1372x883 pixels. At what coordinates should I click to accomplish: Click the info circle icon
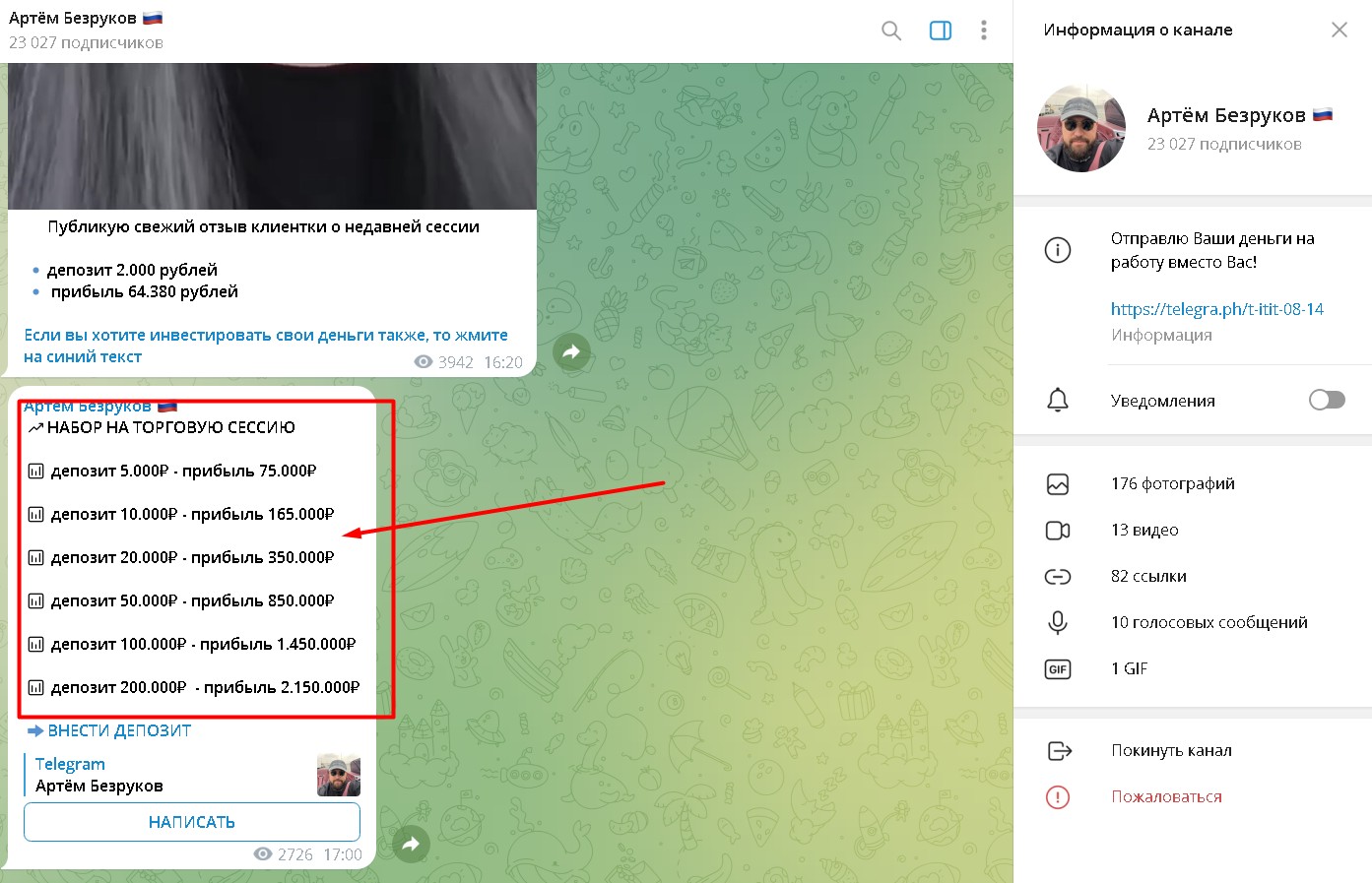pos(1058,250)
